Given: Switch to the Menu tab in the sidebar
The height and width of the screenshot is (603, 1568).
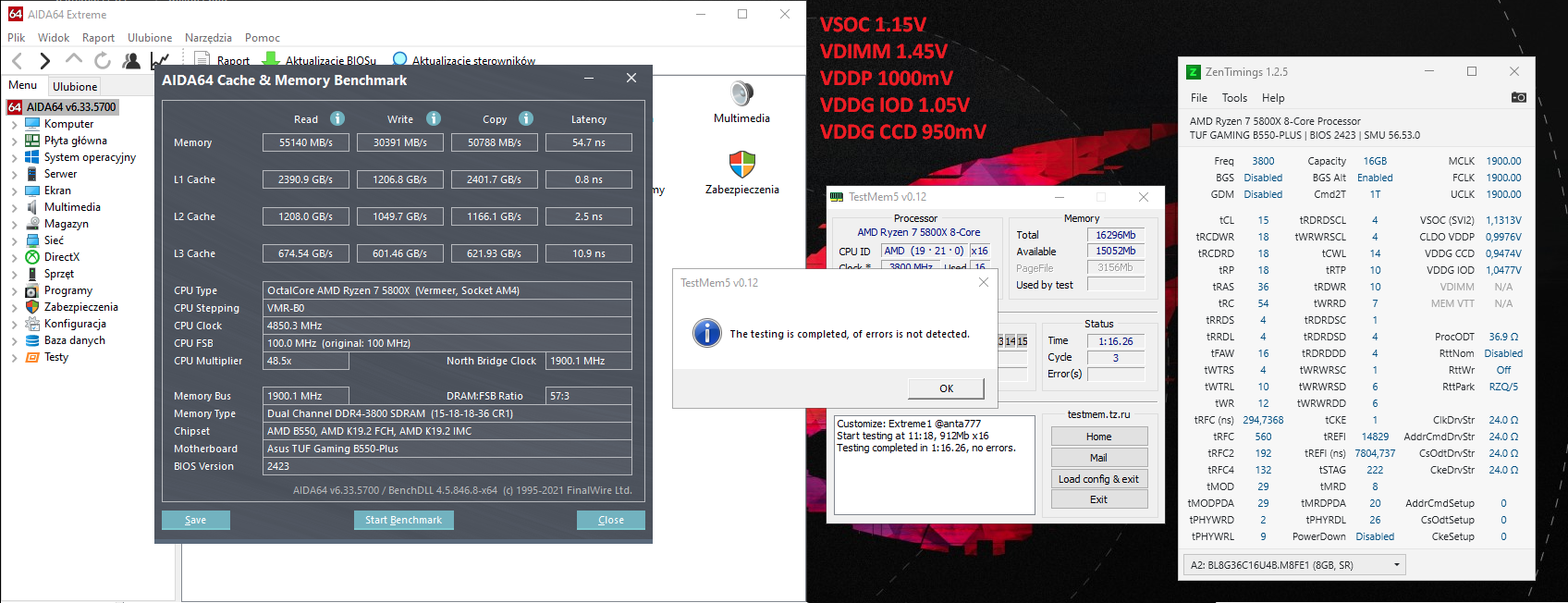Looking at the screenshot, I should click(23, 85).
